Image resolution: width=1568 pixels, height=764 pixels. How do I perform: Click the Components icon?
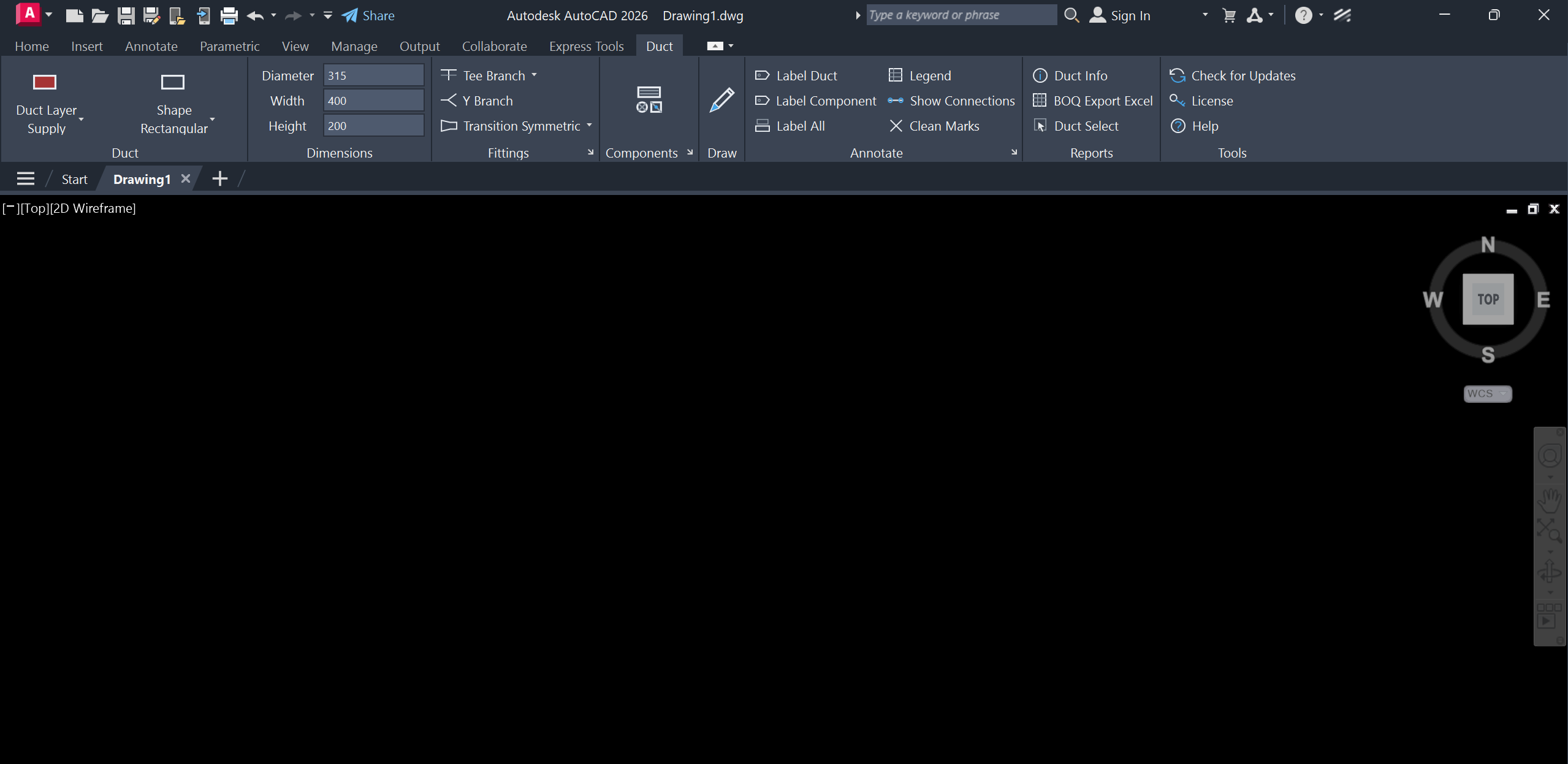(x=649, y=99)
